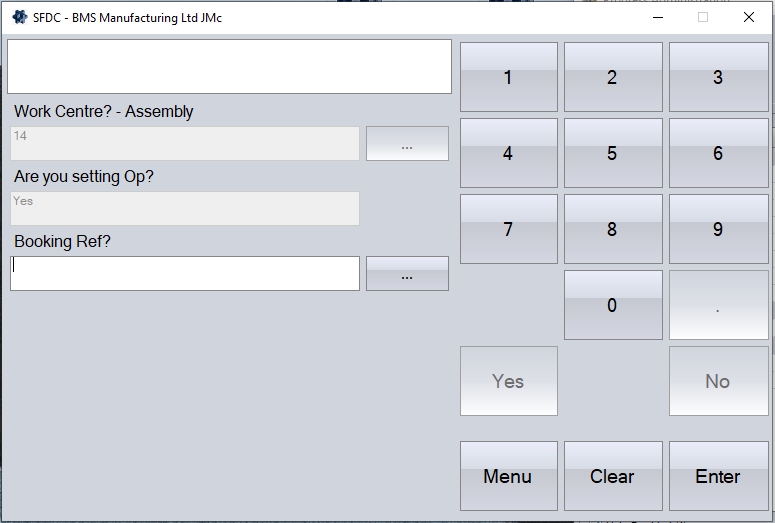The width and height of the screenshot is (775, 523).
Task: Hit the 4 button on keypad
Action: (508, 153)
